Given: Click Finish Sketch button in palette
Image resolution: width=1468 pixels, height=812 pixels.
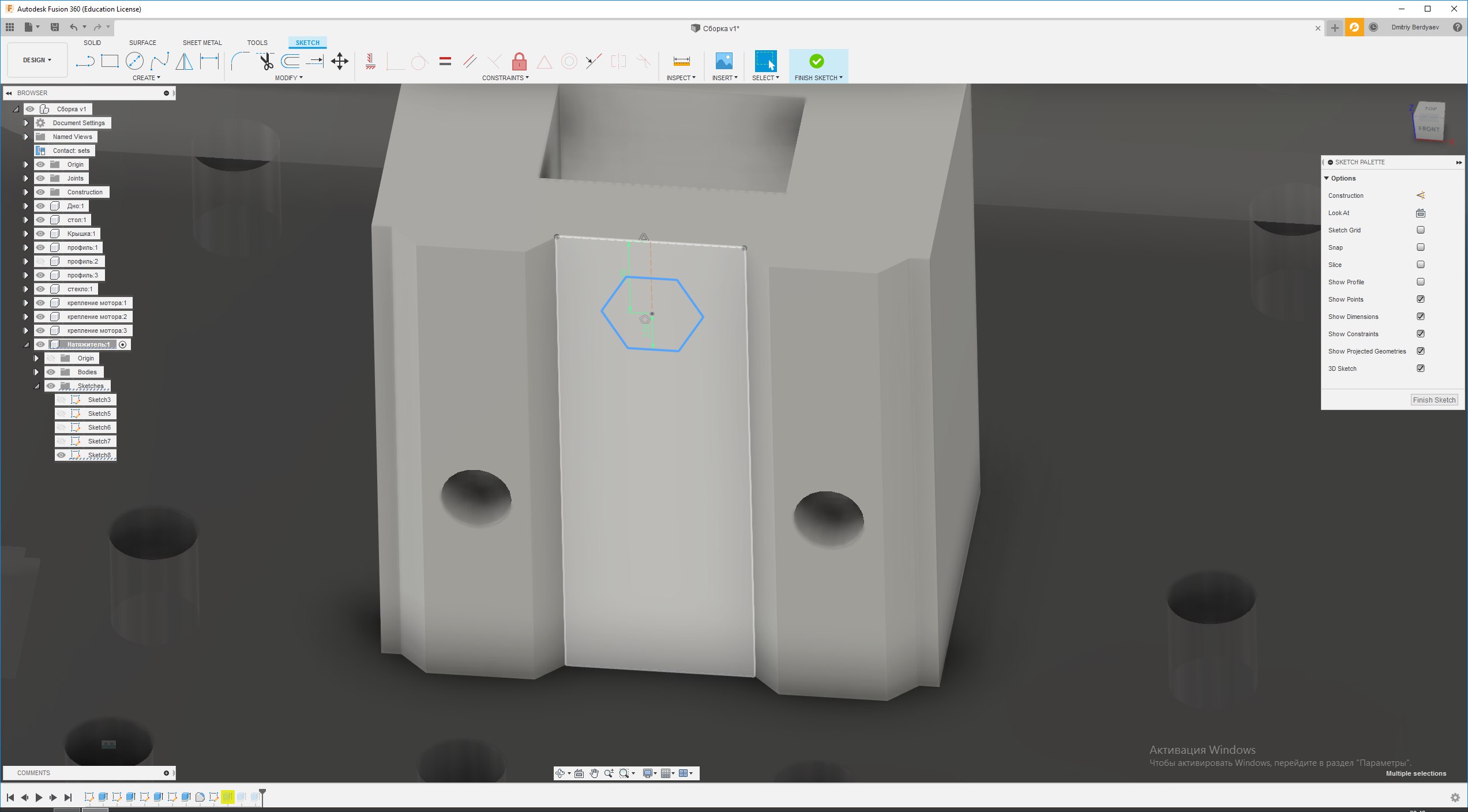Looking at the screenshot, I should pyautogui.click(x=1434, y=400).
